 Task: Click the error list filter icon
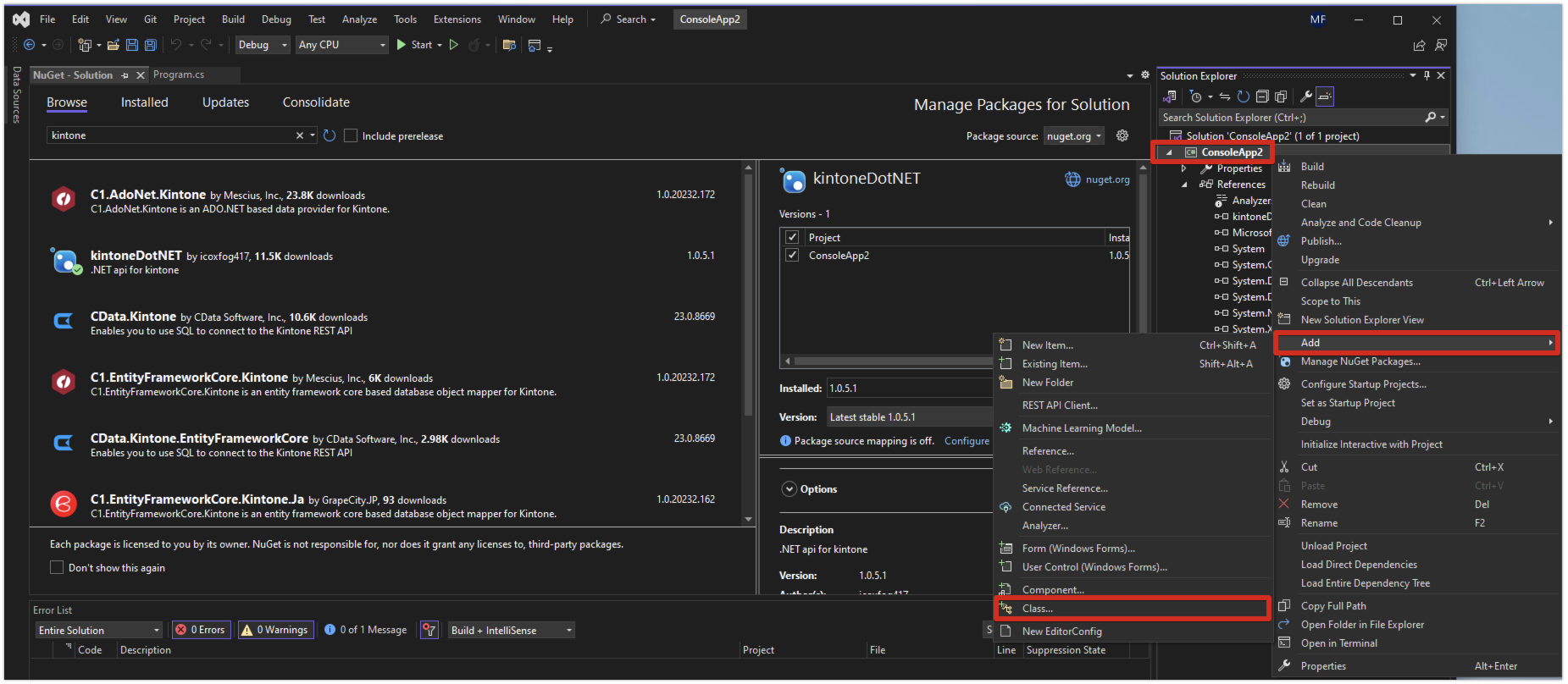click(x=429, y=630)
